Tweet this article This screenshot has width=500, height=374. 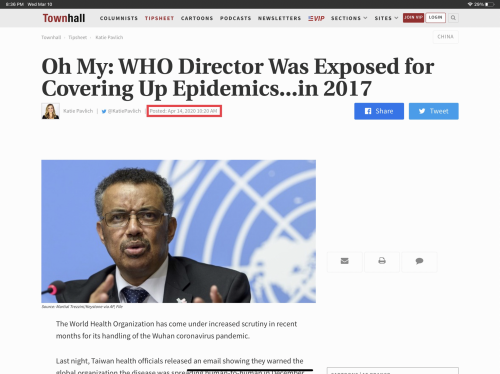[x=434, y=111]
